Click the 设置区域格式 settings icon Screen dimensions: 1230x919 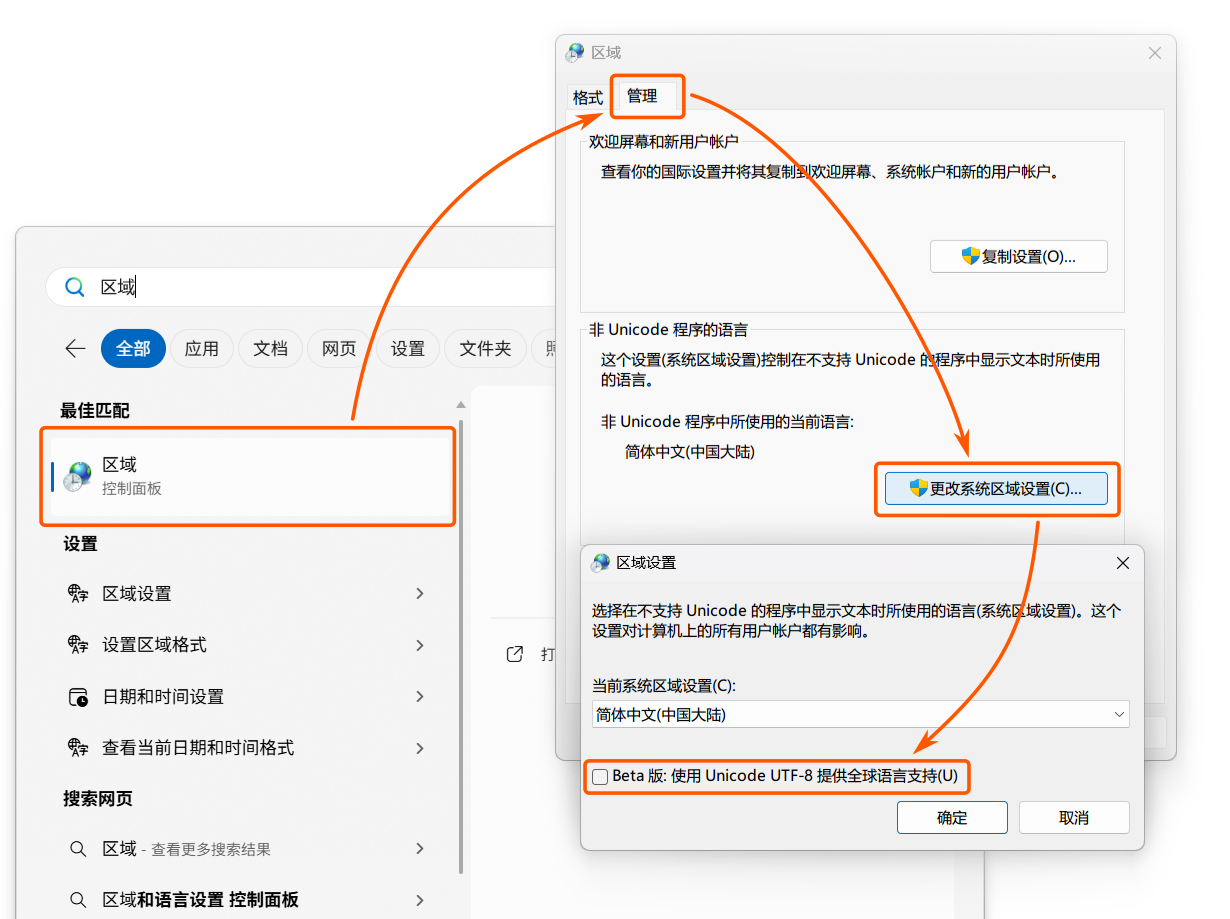(79, 645)
